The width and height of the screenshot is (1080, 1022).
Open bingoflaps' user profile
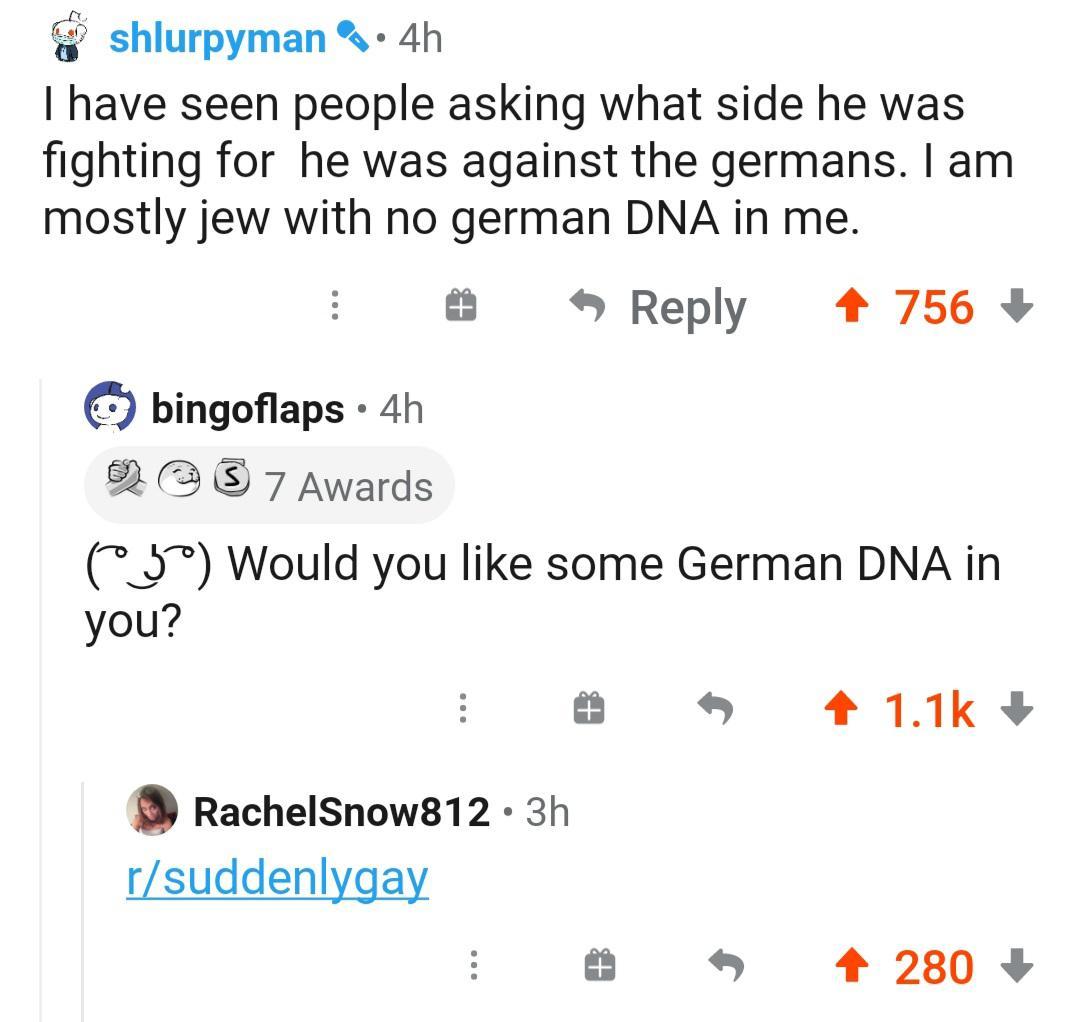coord(247,409)
